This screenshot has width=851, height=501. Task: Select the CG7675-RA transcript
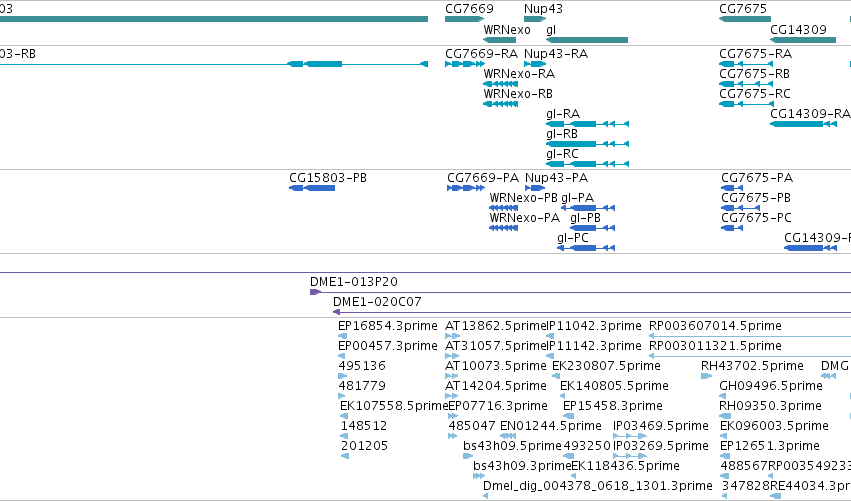coord(746,64)
